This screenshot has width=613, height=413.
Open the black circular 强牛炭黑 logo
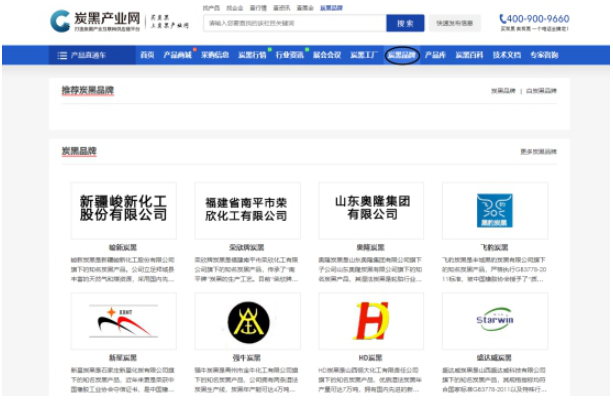tap(247, 321)
